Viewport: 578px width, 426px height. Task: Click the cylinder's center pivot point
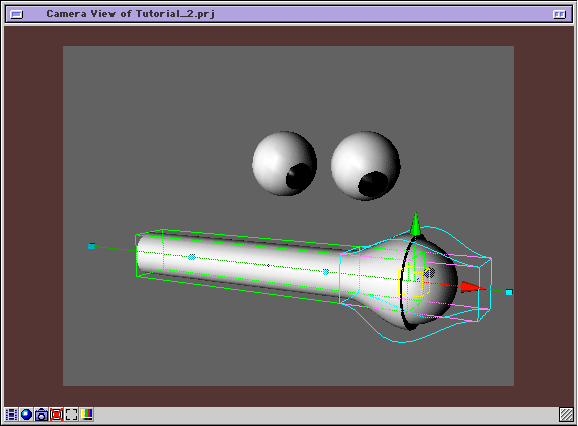tap(268, 265)
